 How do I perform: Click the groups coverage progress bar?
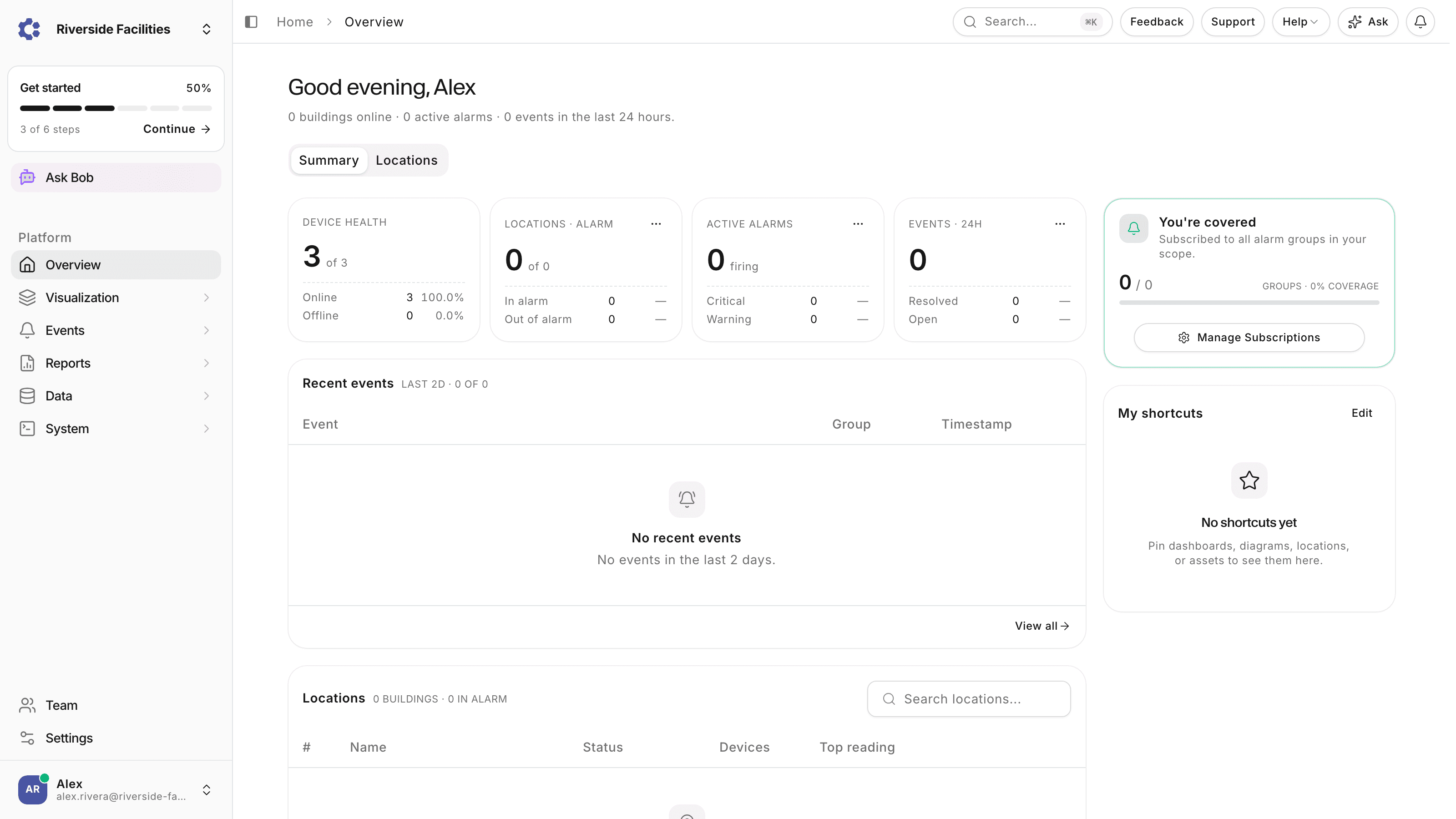(1249, 303)
